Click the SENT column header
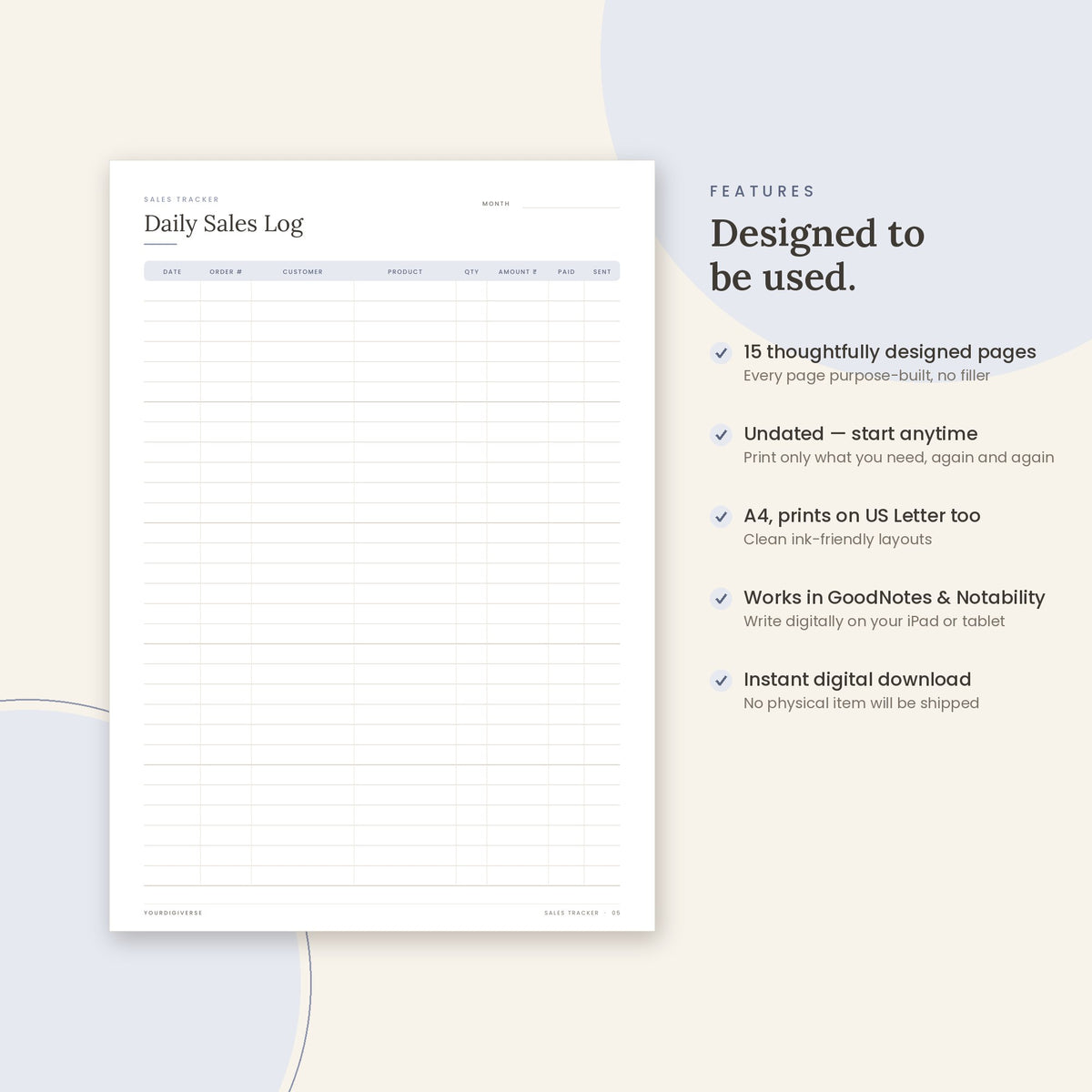Screen dimensions: 1092x1092 (602, 271)
